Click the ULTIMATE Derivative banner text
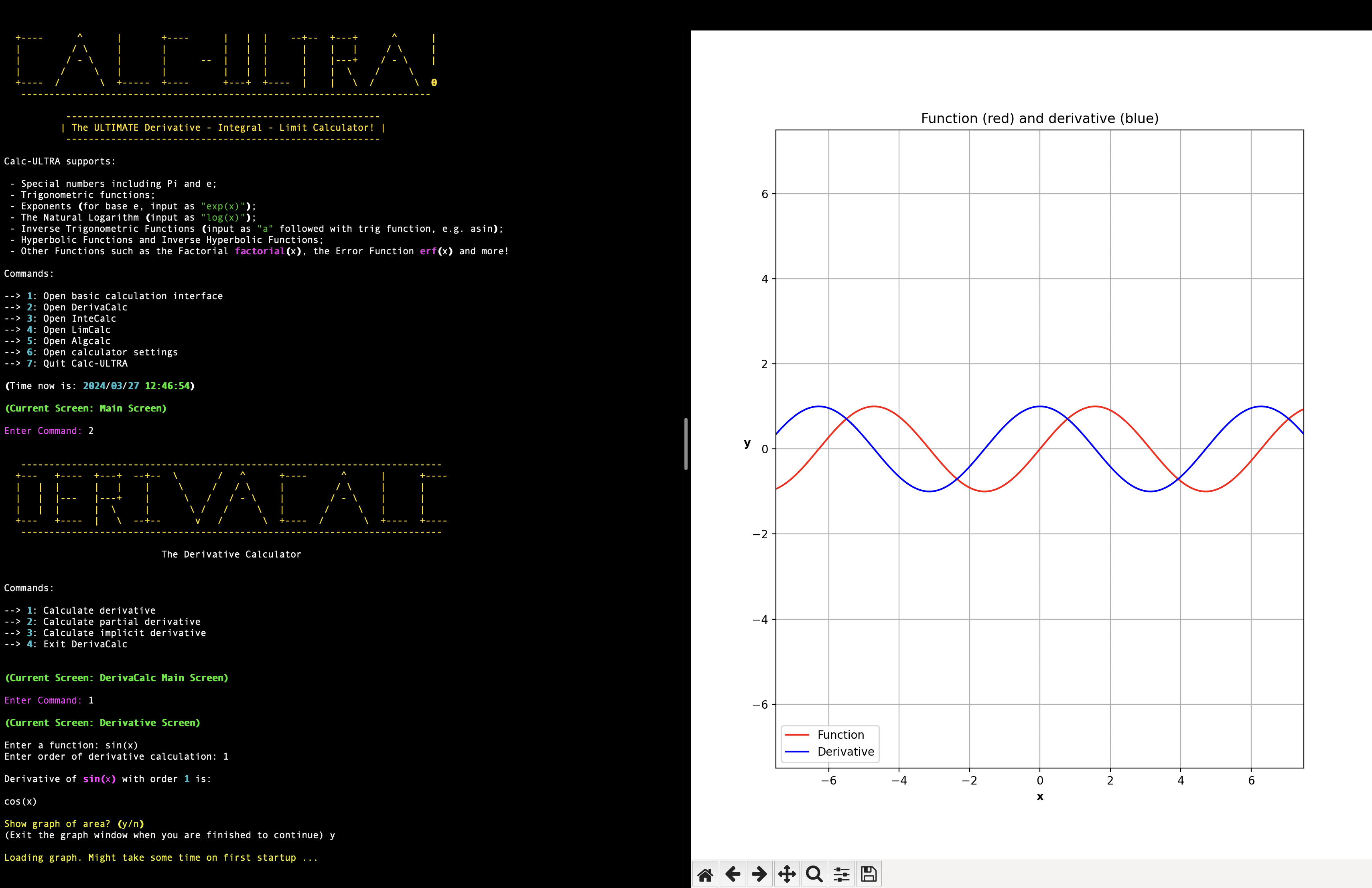The image size is (1372, 888). click(x=223, y=128)
